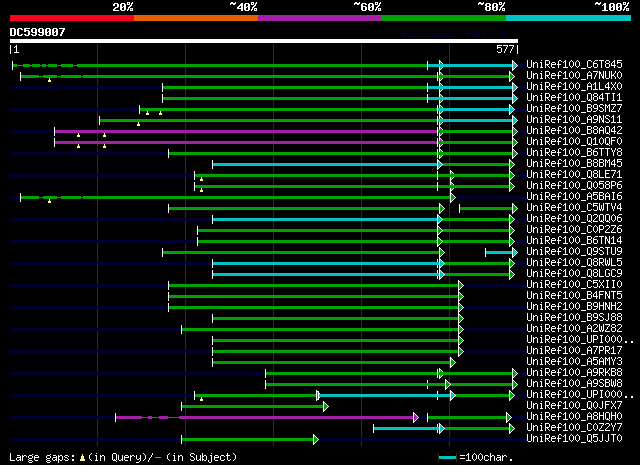Click the yellow query-gap marker in the Q058P6 row
This screenshot has height=465, width=640.
pyautogui.click(x=201, y=190)
